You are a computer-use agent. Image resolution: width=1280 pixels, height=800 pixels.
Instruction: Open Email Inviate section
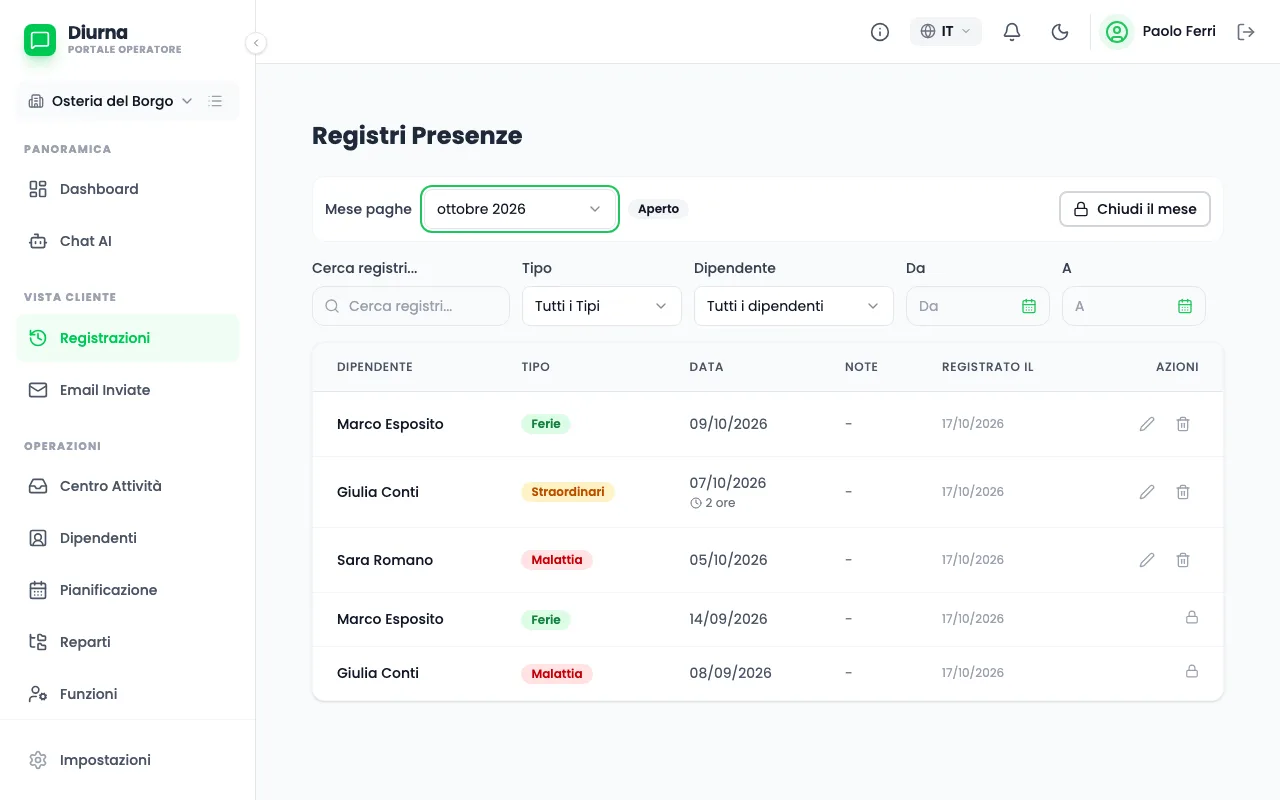click(x=128, y=390)
